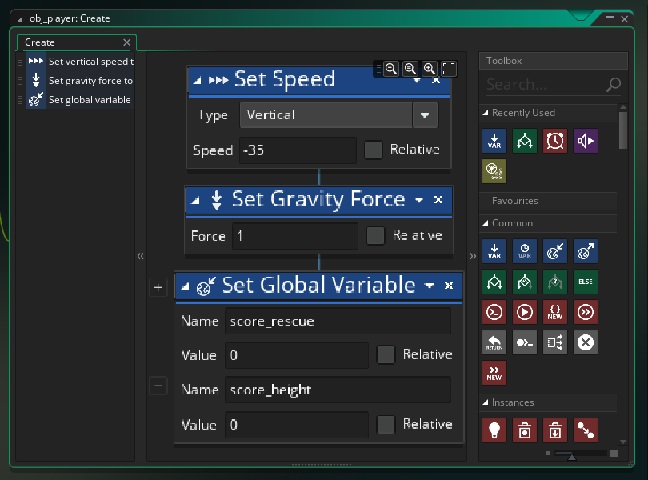Click the fit-to-screen icon on canvas toolbar

pos(449,68)
